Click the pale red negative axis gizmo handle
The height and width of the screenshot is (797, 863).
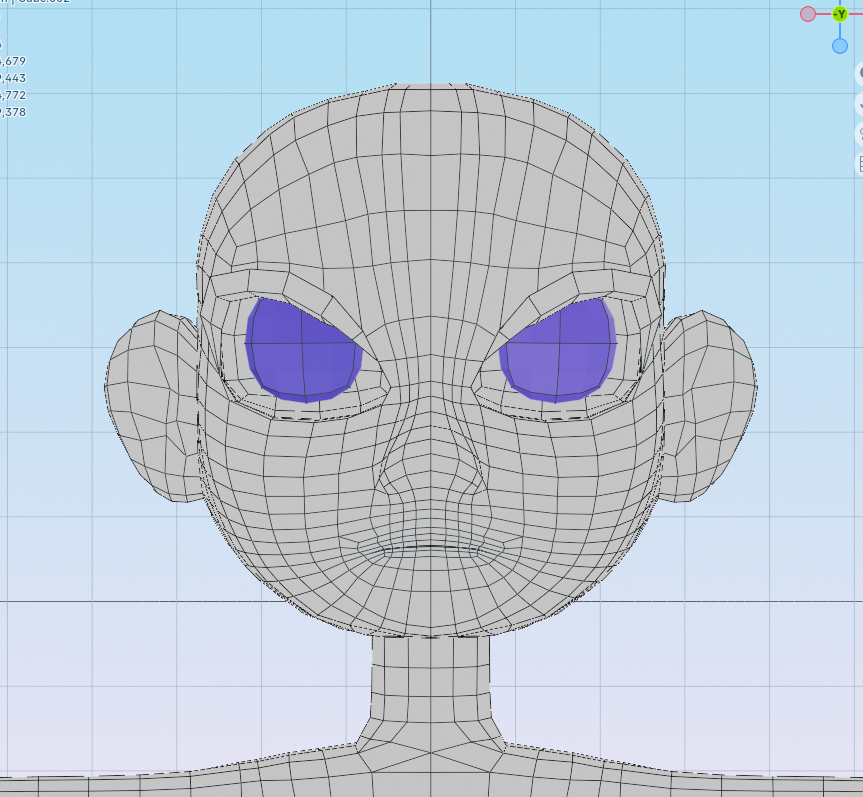coord(808,14)
